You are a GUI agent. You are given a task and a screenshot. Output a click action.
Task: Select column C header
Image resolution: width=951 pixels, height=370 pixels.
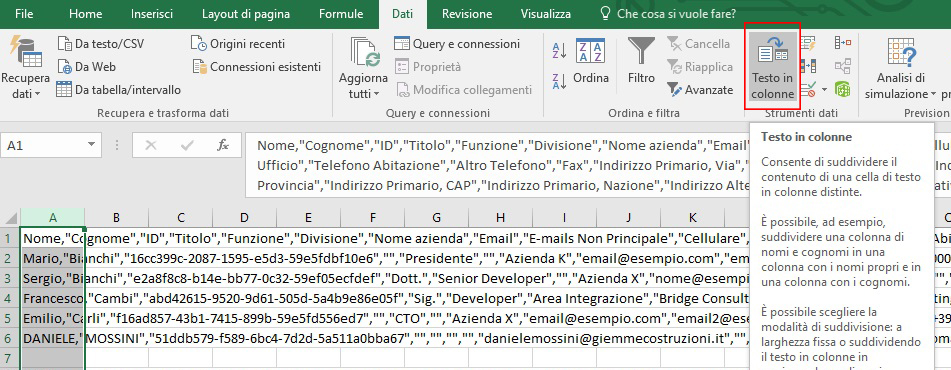pyautogui.click(x=181, y=217)
